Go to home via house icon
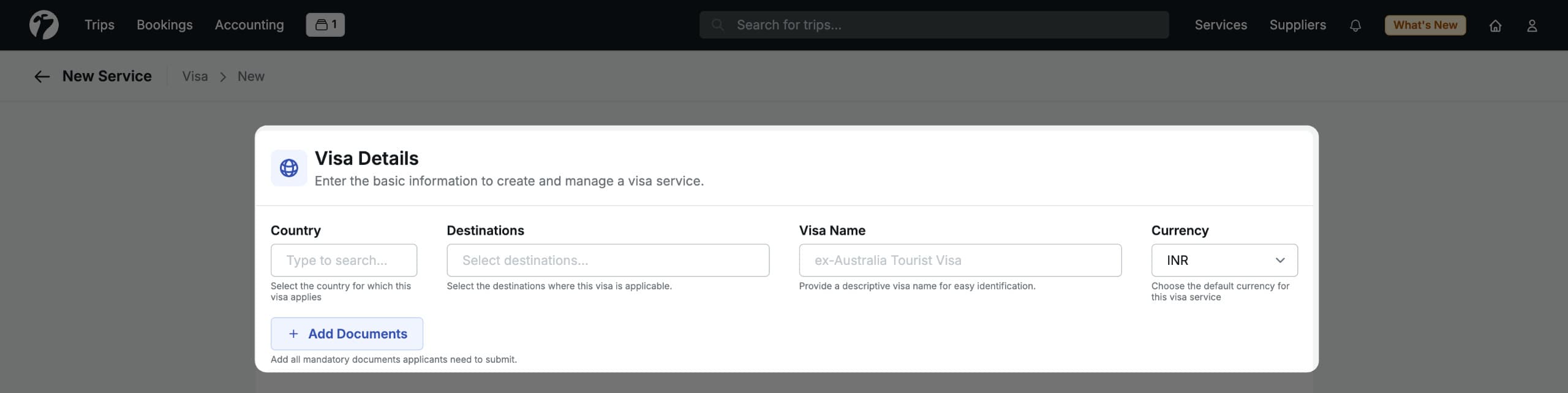The width and height of the screenshot is (1568, 393). point(1495,26)
